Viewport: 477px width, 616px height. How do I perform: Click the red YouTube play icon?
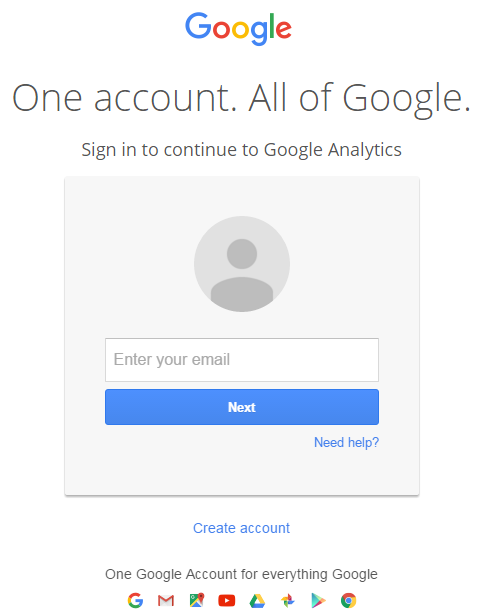[227, 600]
